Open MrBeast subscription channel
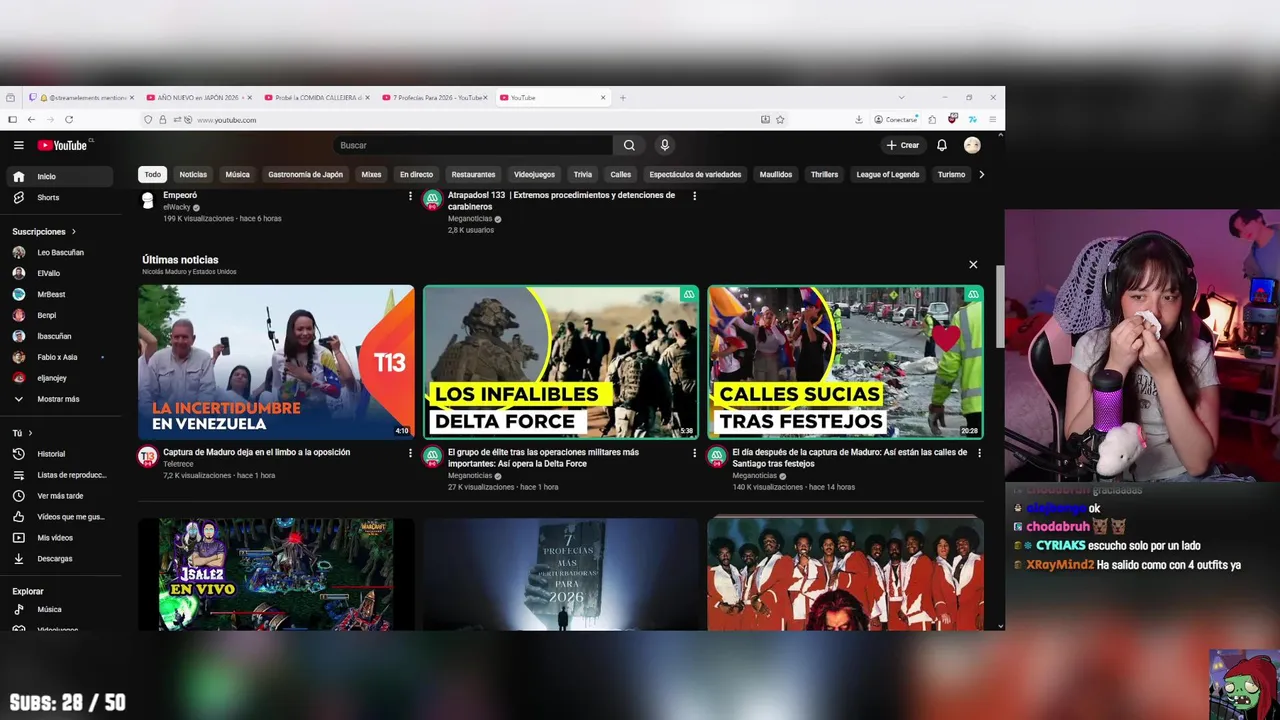Image resolution: width=1280 pixels, height=720 pixels. tap(60, 294)
